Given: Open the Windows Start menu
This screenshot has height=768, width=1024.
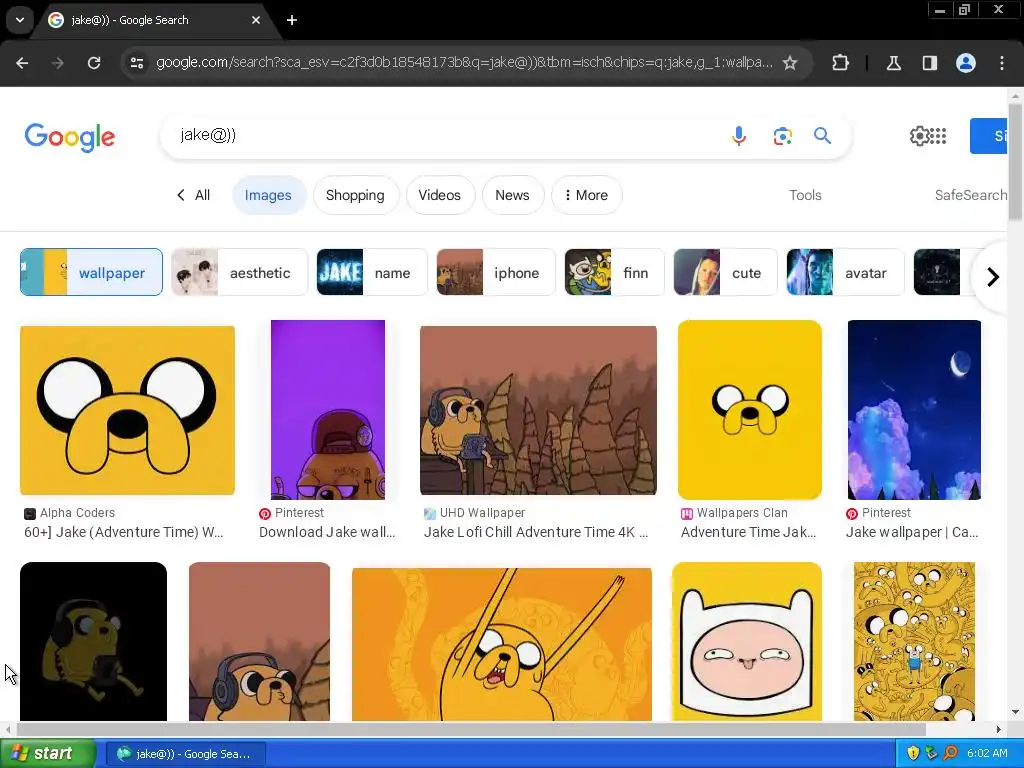Looking at the screenshot, I should coord(47,754).
